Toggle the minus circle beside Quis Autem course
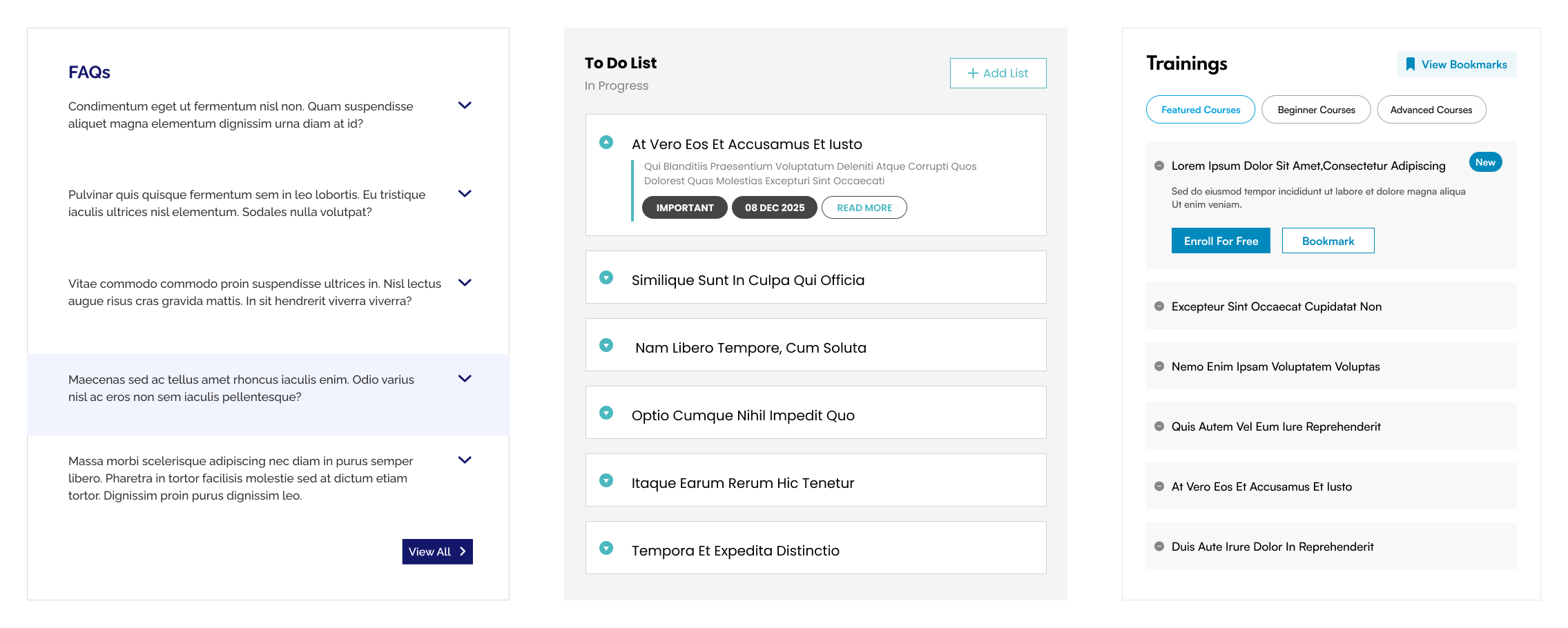The height and width of the screenshot is (628, 1568). click(x=1159, y=426)
